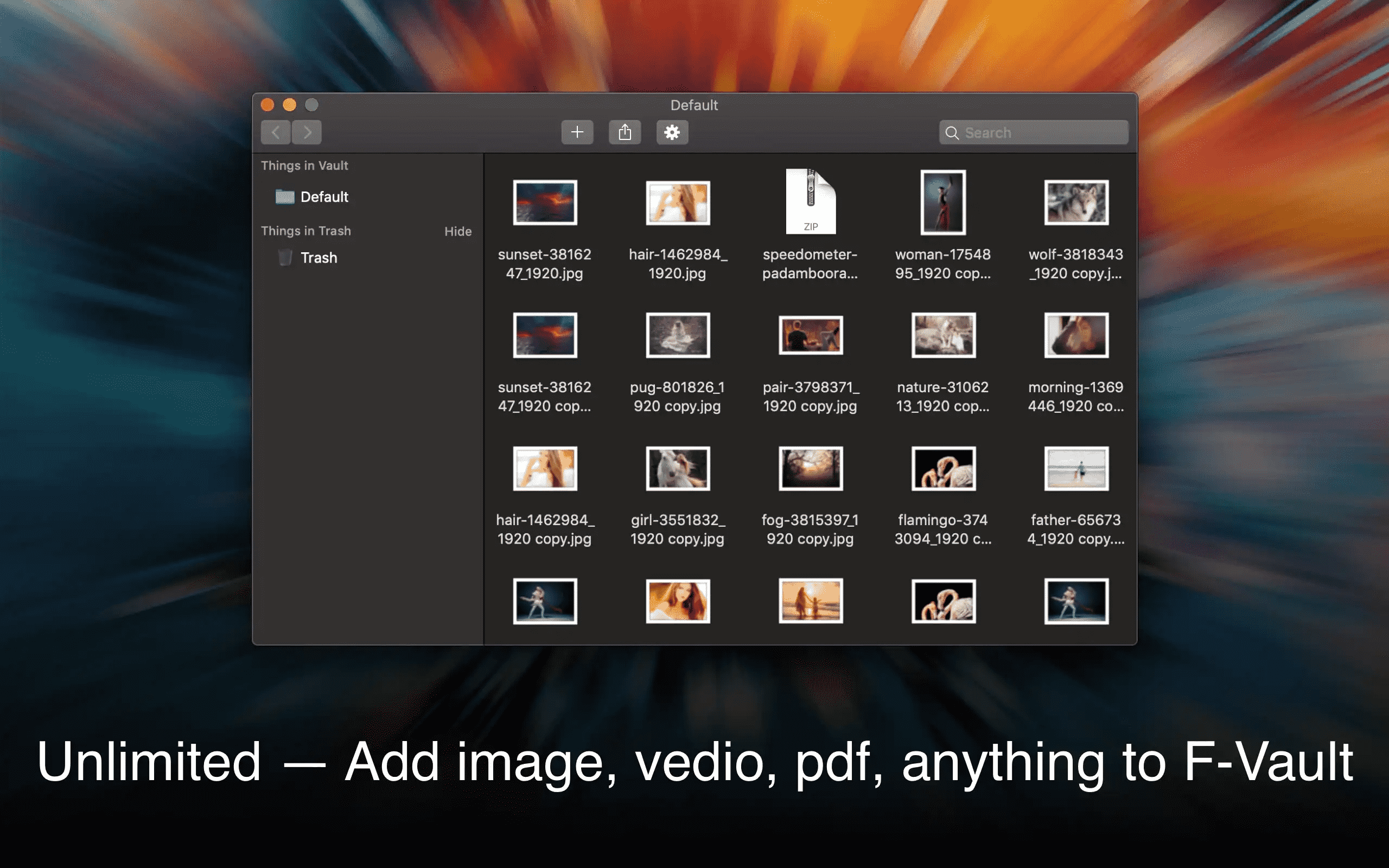
Task: Click the girl-3551832_1920 copy.jpg file name
Action: pyautogui.click(x=677, y=529)
